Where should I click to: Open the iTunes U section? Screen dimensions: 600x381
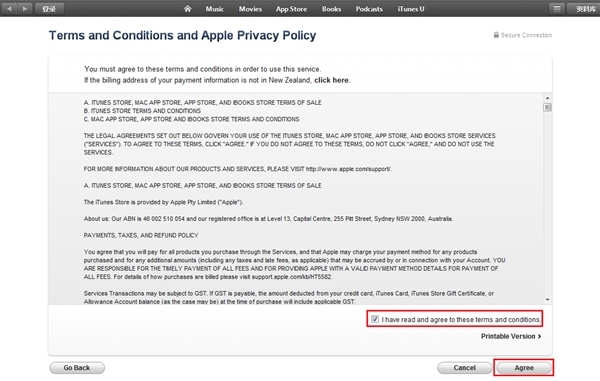click(x=411, y=9)
